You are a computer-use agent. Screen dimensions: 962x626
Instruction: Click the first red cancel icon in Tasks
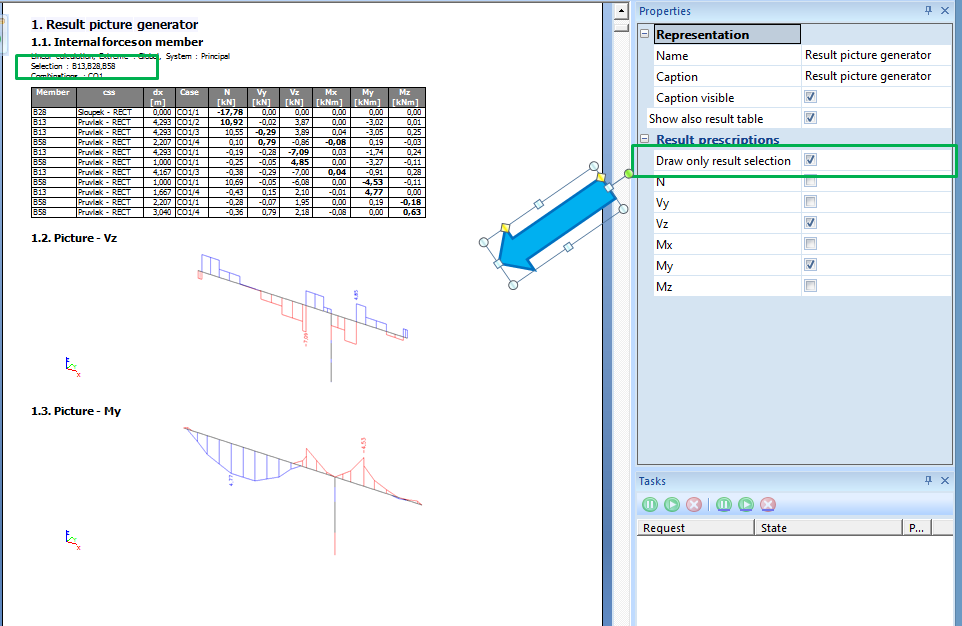[693, 504]
